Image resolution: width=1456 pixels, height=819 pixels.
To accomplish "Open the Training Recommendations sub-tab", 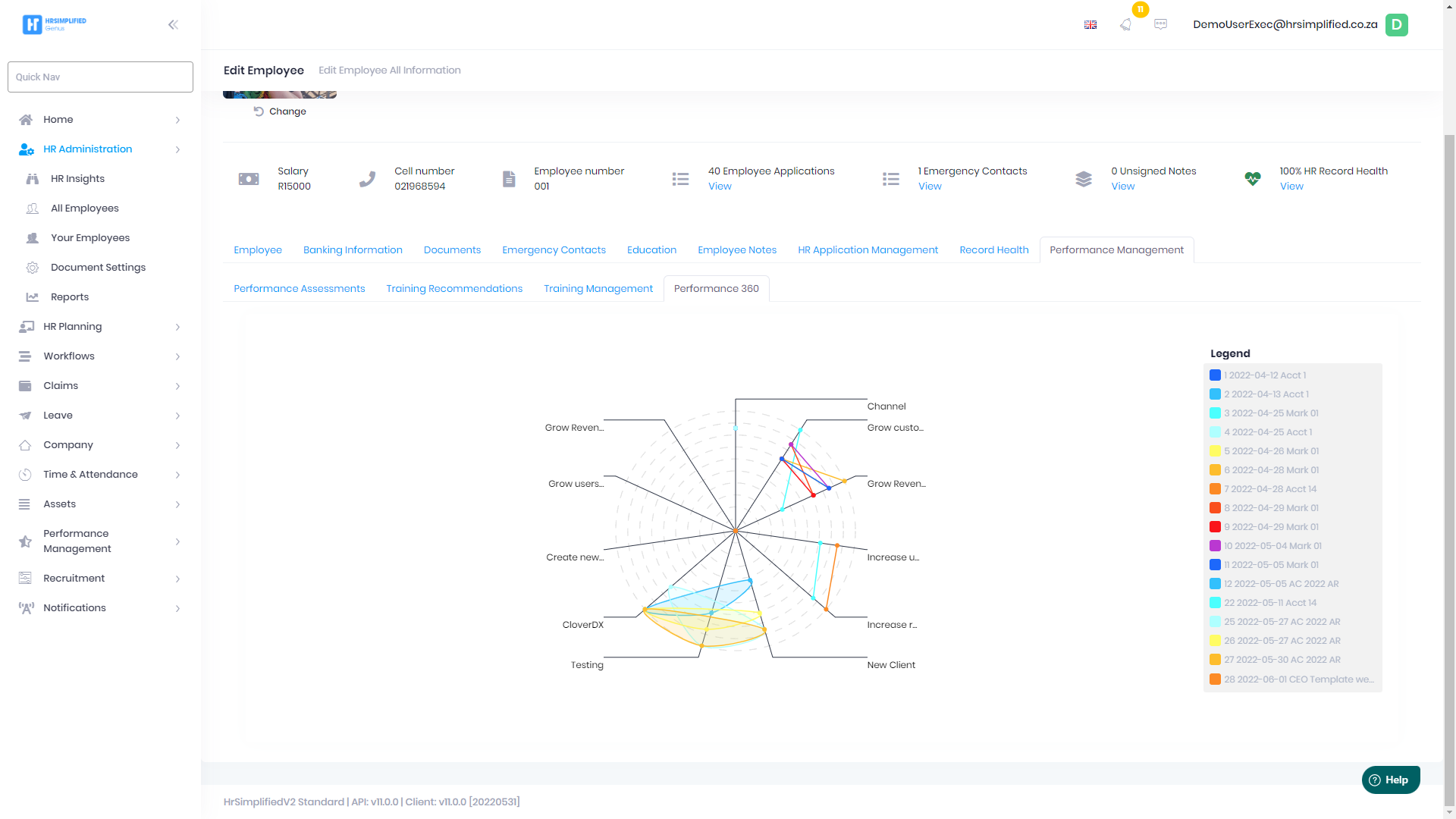I will pyautogui.click(x=454, y=289).
